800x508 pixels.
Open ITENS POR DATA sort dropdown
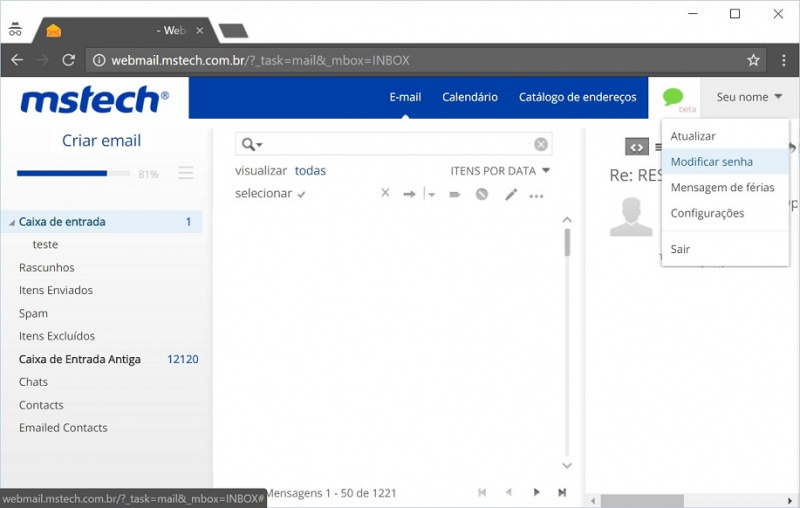(x=500, y=171)
